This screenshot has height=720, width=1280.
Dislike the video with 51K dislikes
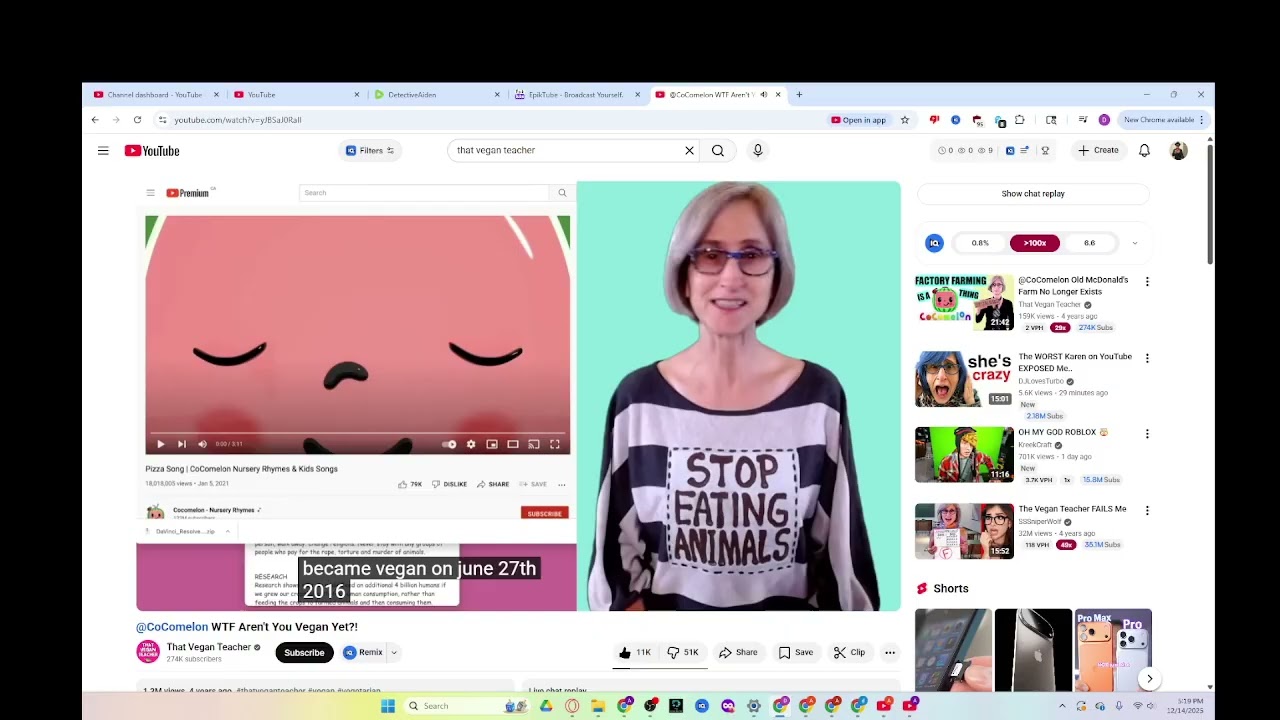(684, 652)
